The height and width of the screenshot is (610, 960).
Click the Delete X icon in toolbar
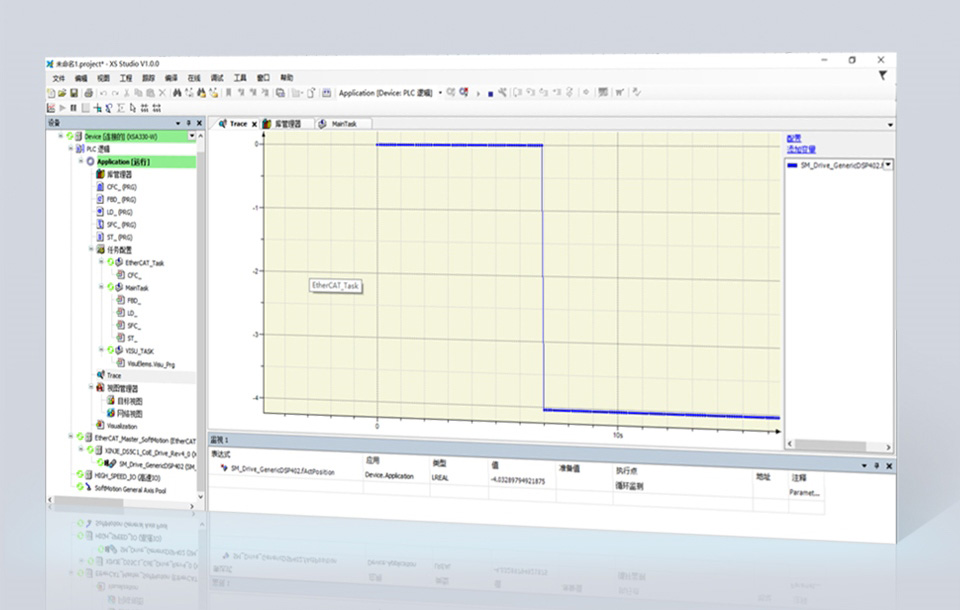point(162,92)
